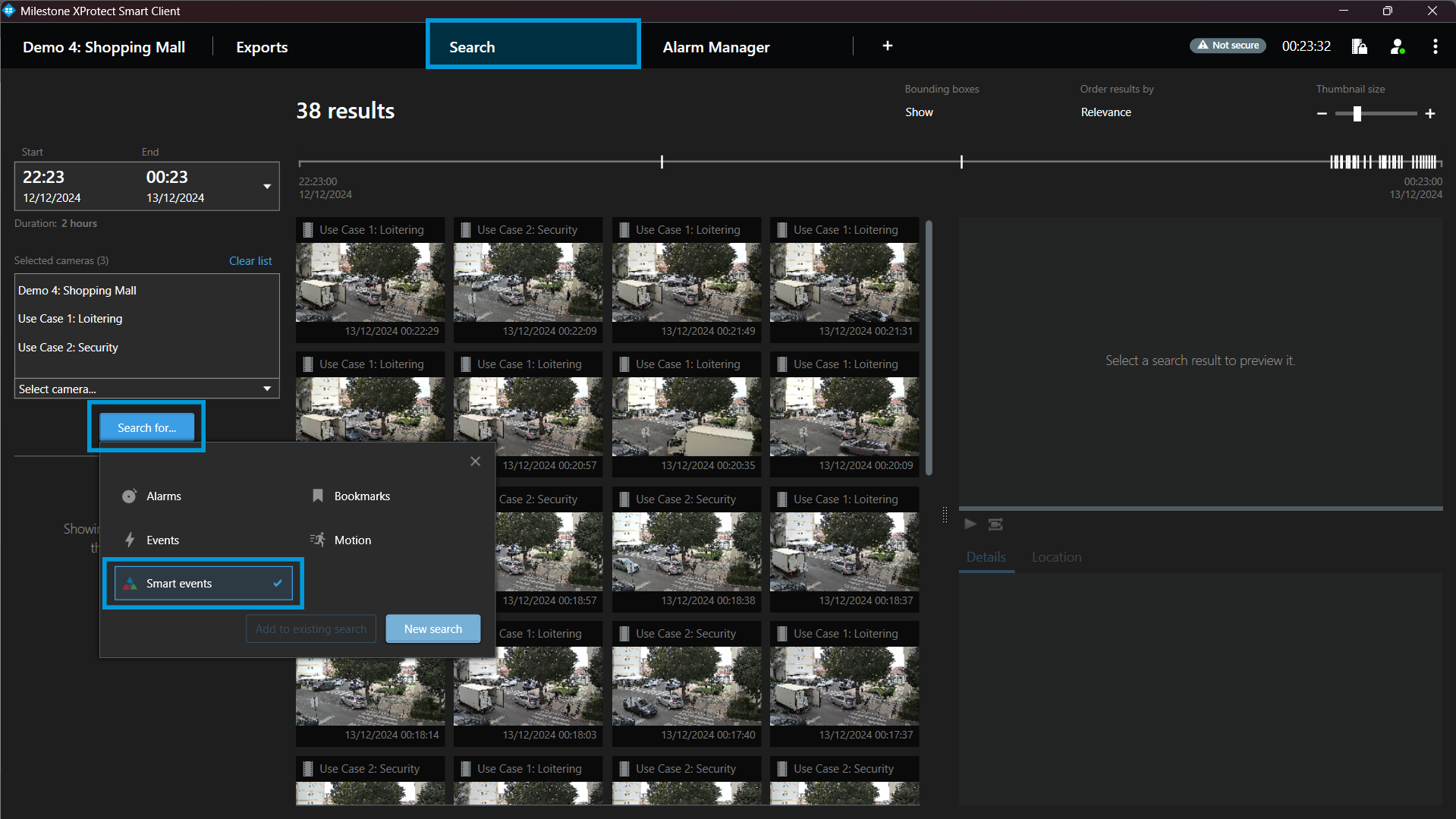This screenshot has height=819, width=1456.
Task: Switch to the Exports tab
Action: pos(262,47)
